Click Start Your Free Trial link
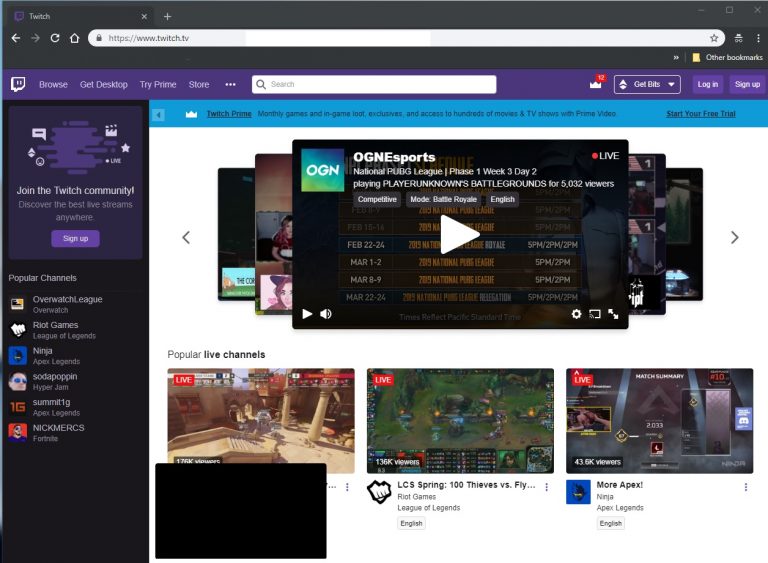This screenshot has height=563, width=768. point(701,114)
